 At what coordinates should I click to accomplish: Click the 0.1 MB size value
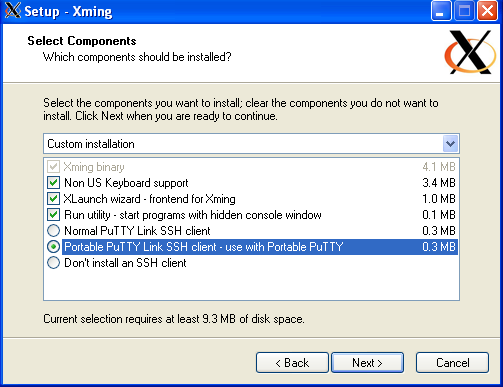pyautogui.click(x=439, y=215)
